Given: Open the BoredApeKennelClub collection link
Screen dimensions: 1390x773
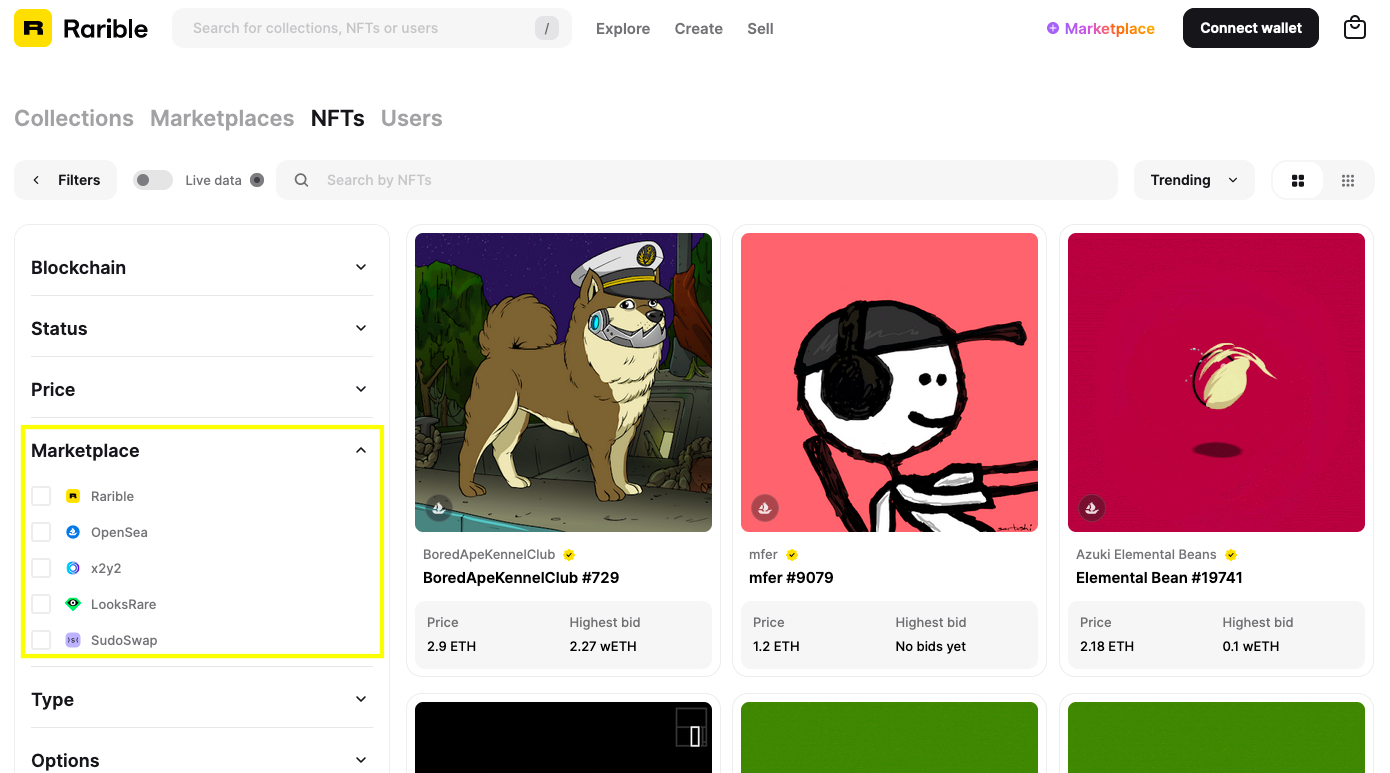Looking at the screenshot, I should point(489,554).
